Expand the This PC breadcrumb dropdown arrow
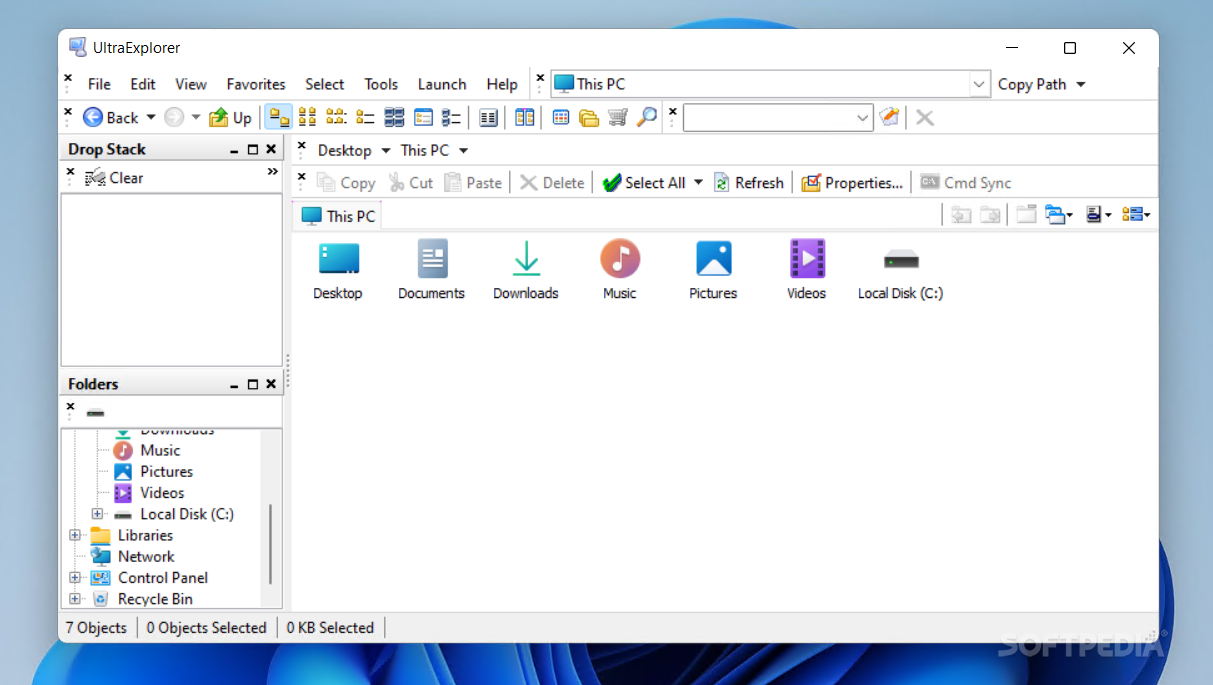 [x=463, y=150]
